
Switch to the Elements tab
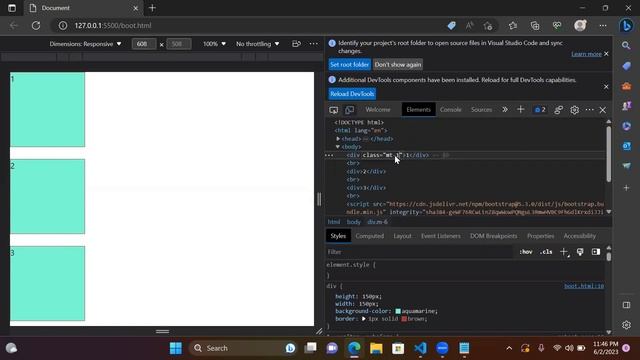click(x=418, y=109)
